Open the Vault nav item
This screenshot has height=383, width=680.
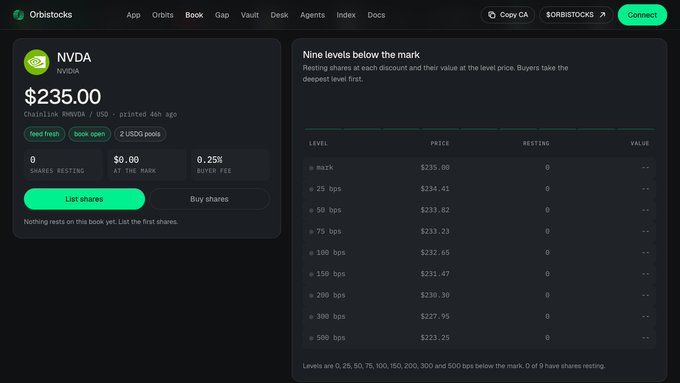click(x=250, y=15)
